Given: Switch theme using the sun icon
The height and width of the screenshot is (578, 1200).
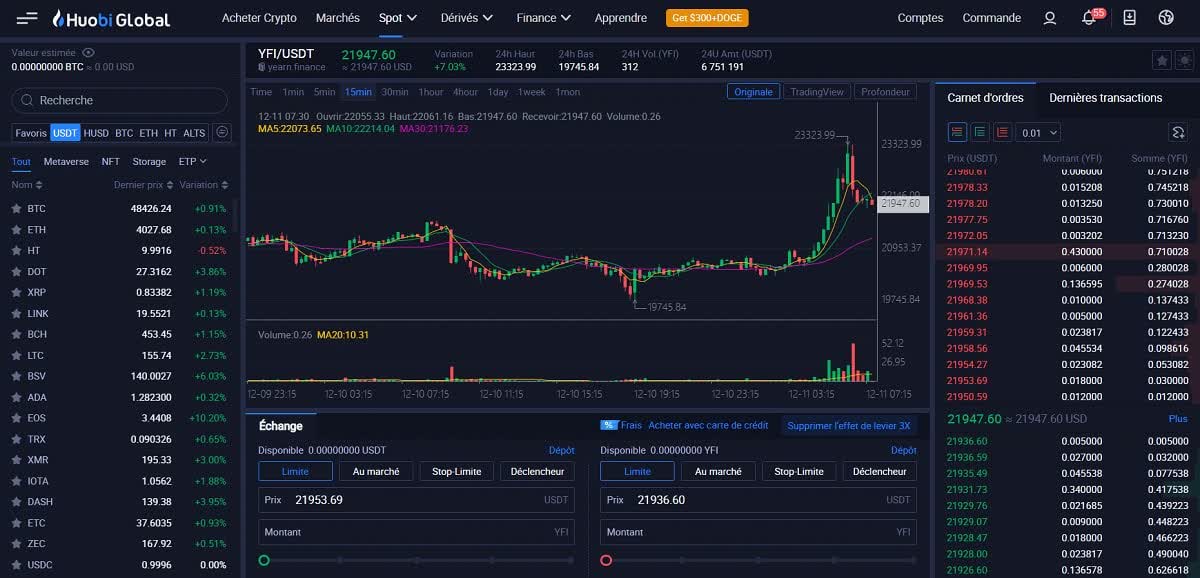Looking at the screenshot, I should [x=1184, y=60].
